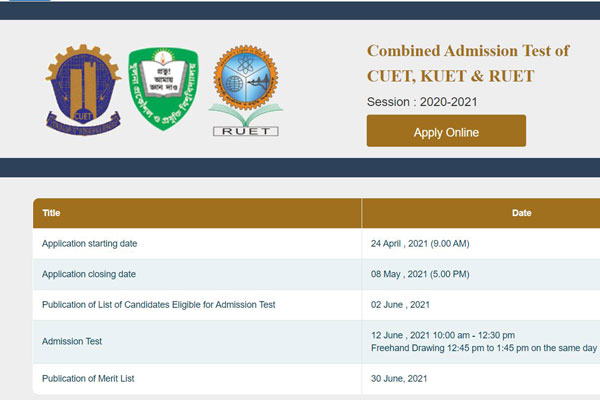Click the 12 June, 2021 10:00 am time text
600x400 pixels.
pyautogui.click(x=443, y=335)
